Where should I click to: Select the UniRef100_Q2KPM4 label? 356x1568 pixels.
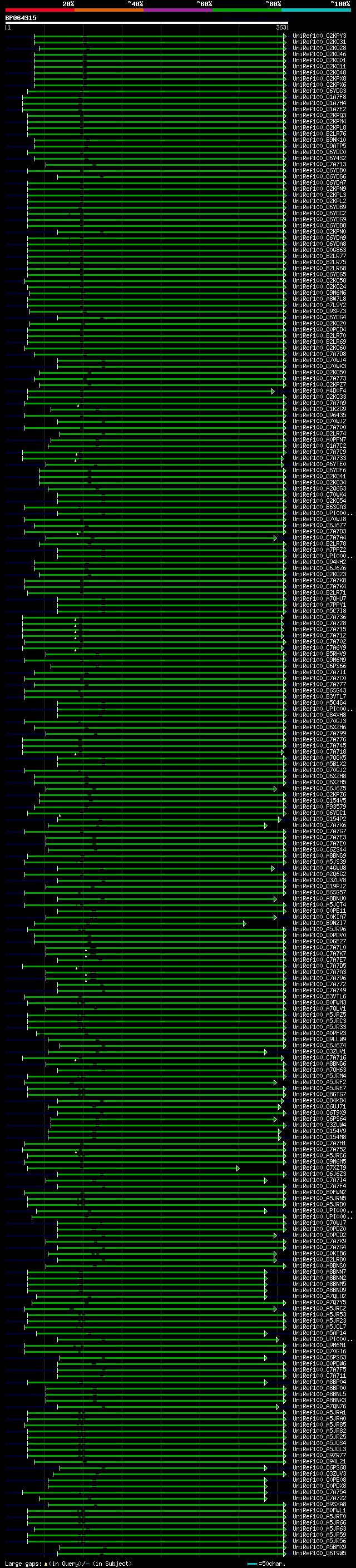click(x=319, y=121)
